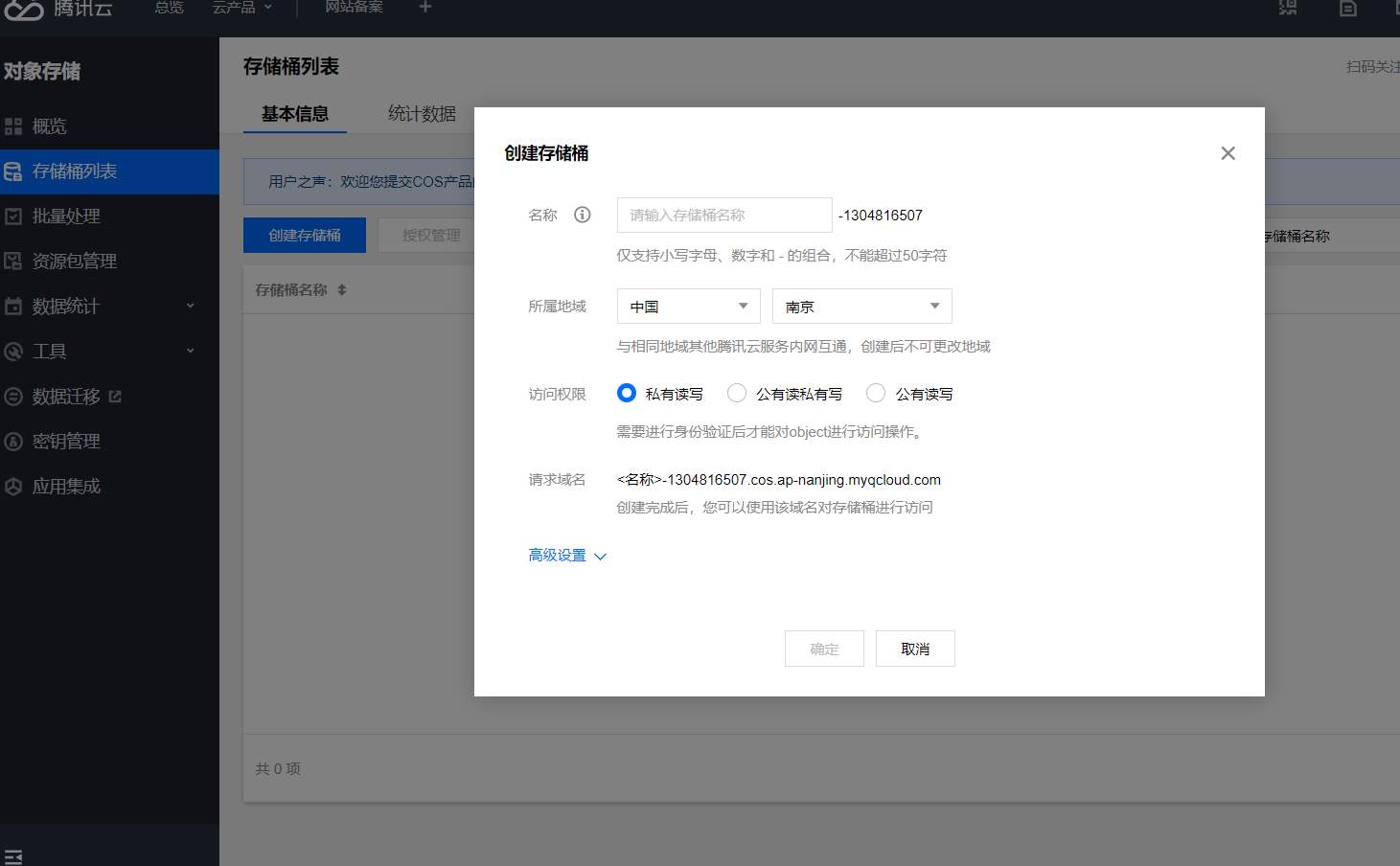Click the 批量处理 batch processing icon

[13, 216]
